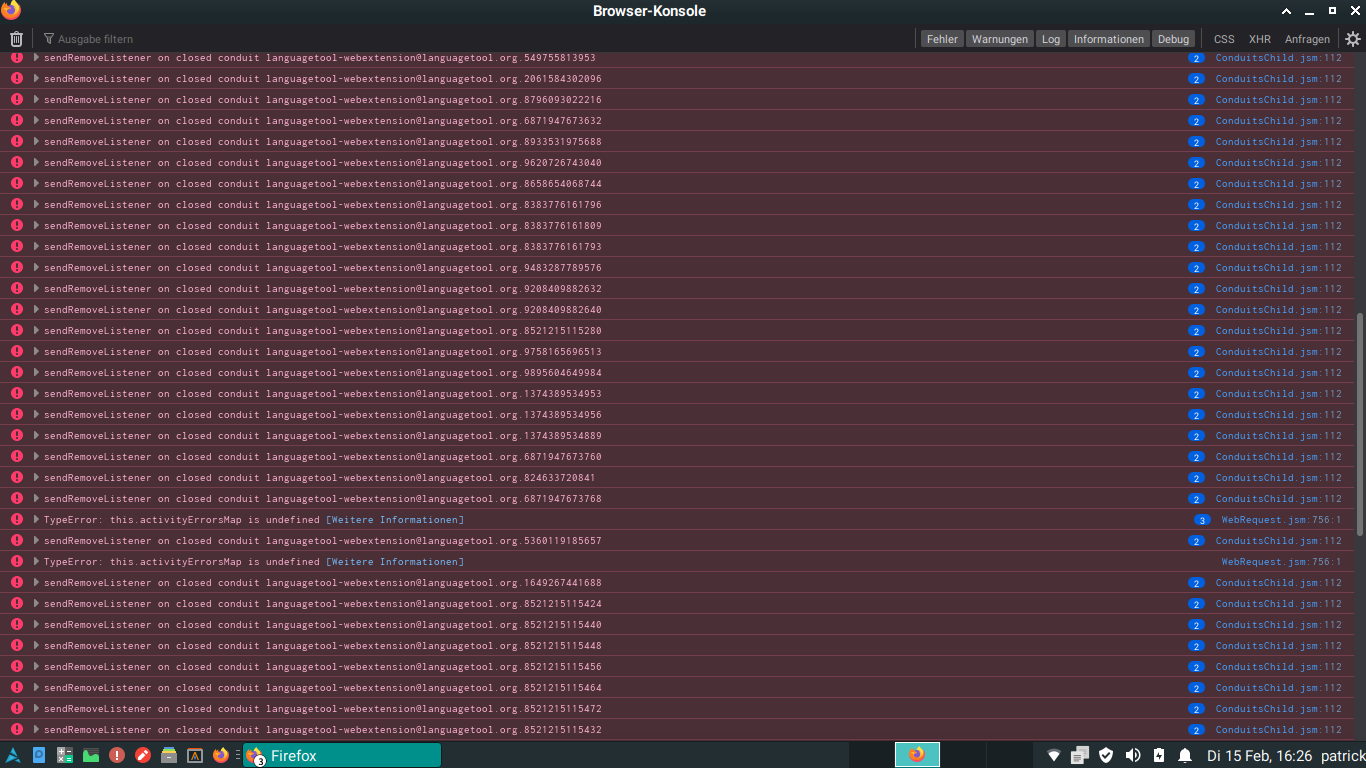Expand the row ending 8521215115432
Image resolution: width=1366 pixels, height=768 pixels.
[x=36, y=730]
